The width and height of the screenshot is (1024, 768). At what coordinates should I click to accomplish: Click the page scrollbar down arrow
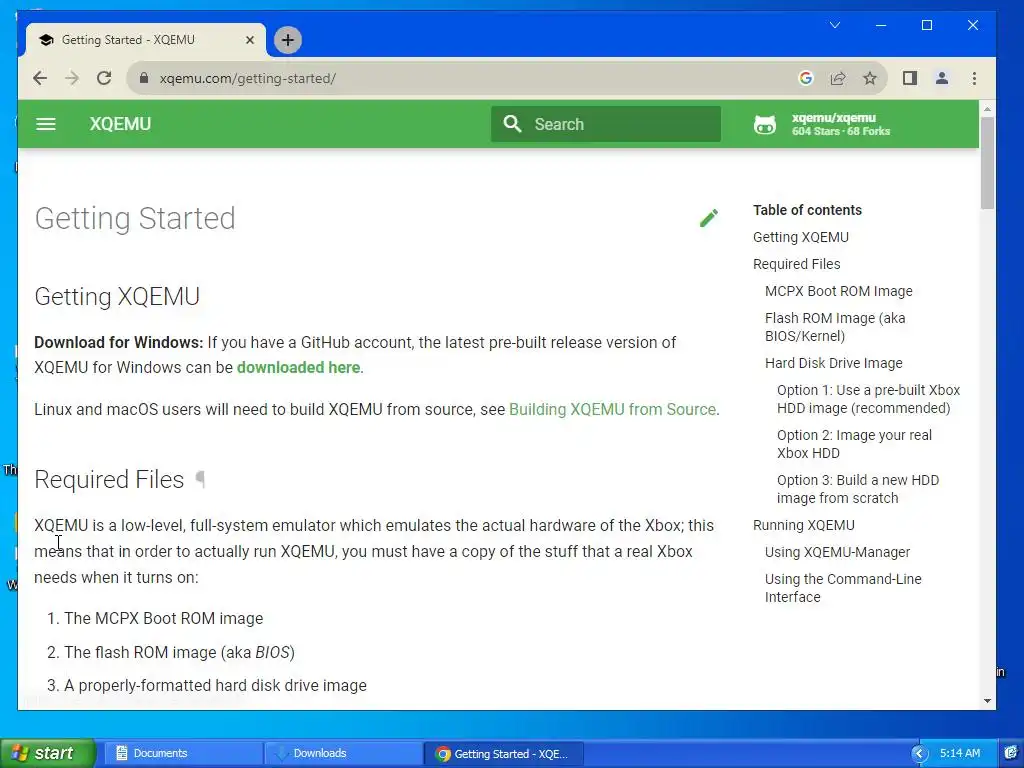tap(987, 701)
